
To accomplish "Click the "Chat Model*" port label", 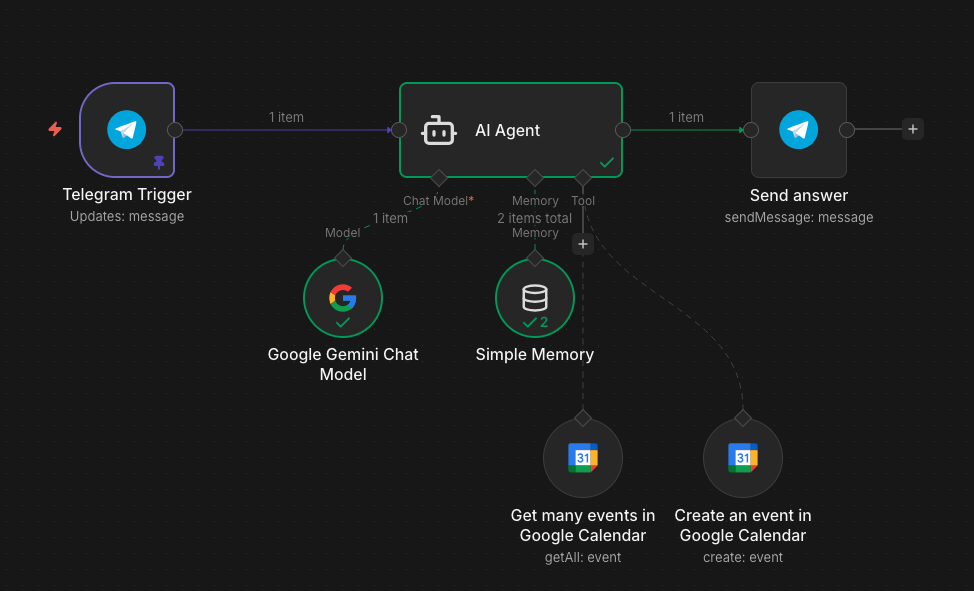I will click(439, 201).
